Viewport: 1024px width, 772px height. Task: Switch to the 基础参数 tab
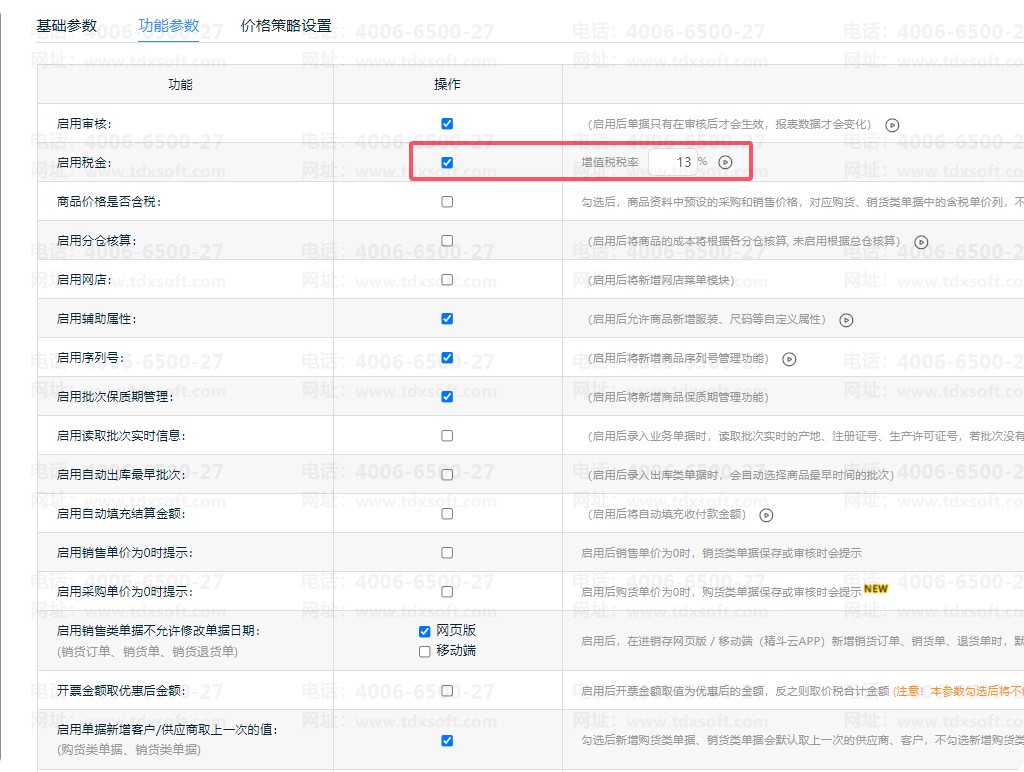67,26
